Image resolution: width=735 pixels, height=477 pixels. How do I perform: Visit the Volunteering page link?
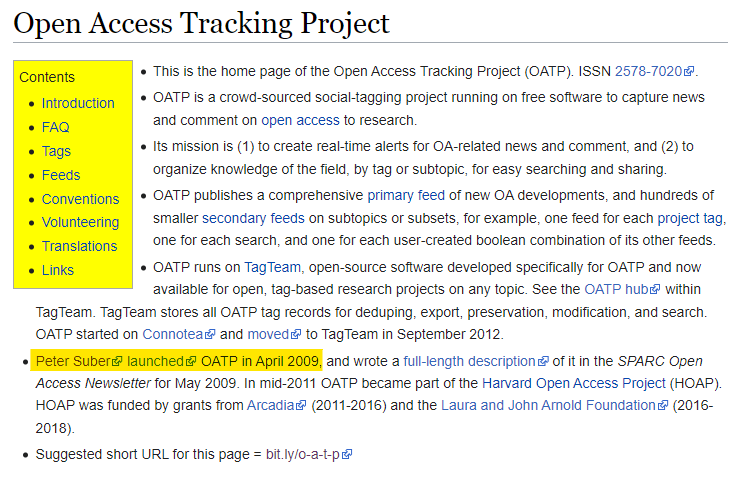tap(80, 222)
